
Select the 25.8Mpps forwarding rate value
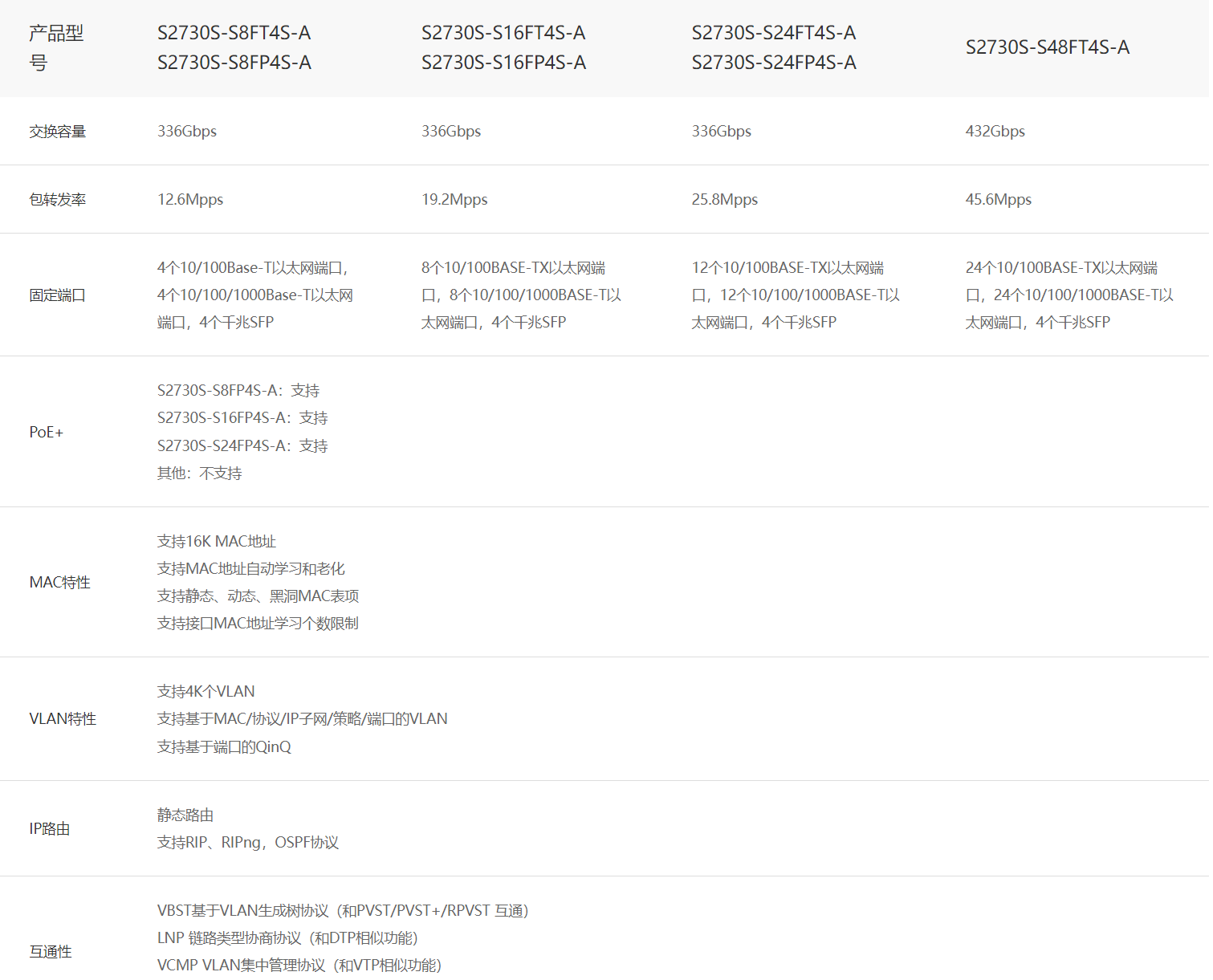(724, 200)
